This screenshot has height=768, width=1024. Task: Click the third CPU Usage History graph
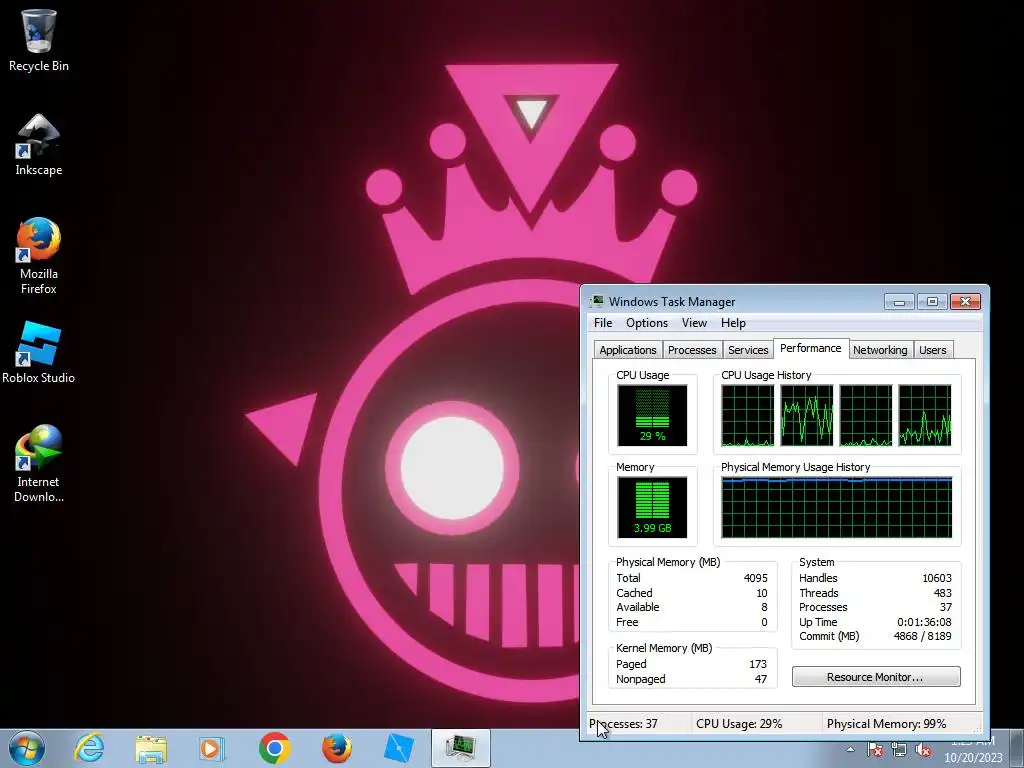[x=865, y=415]
